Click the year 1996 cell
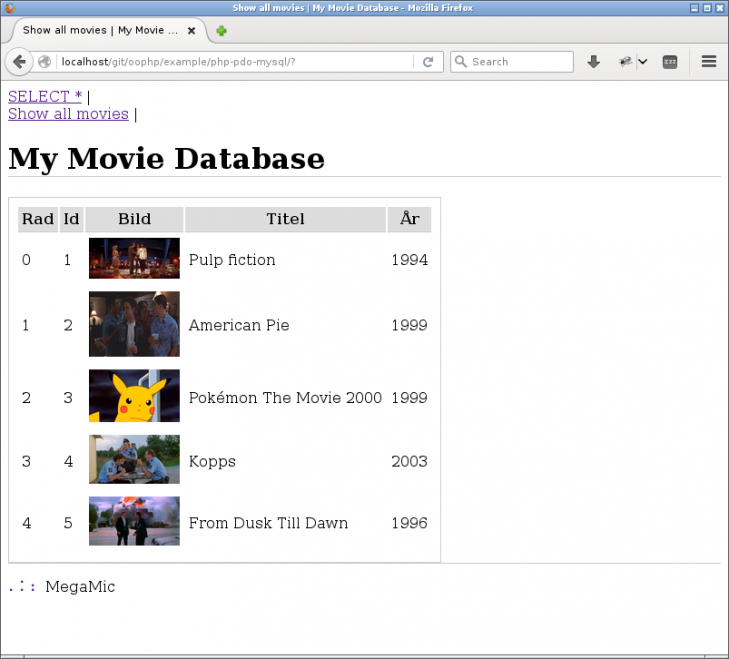 410,523
